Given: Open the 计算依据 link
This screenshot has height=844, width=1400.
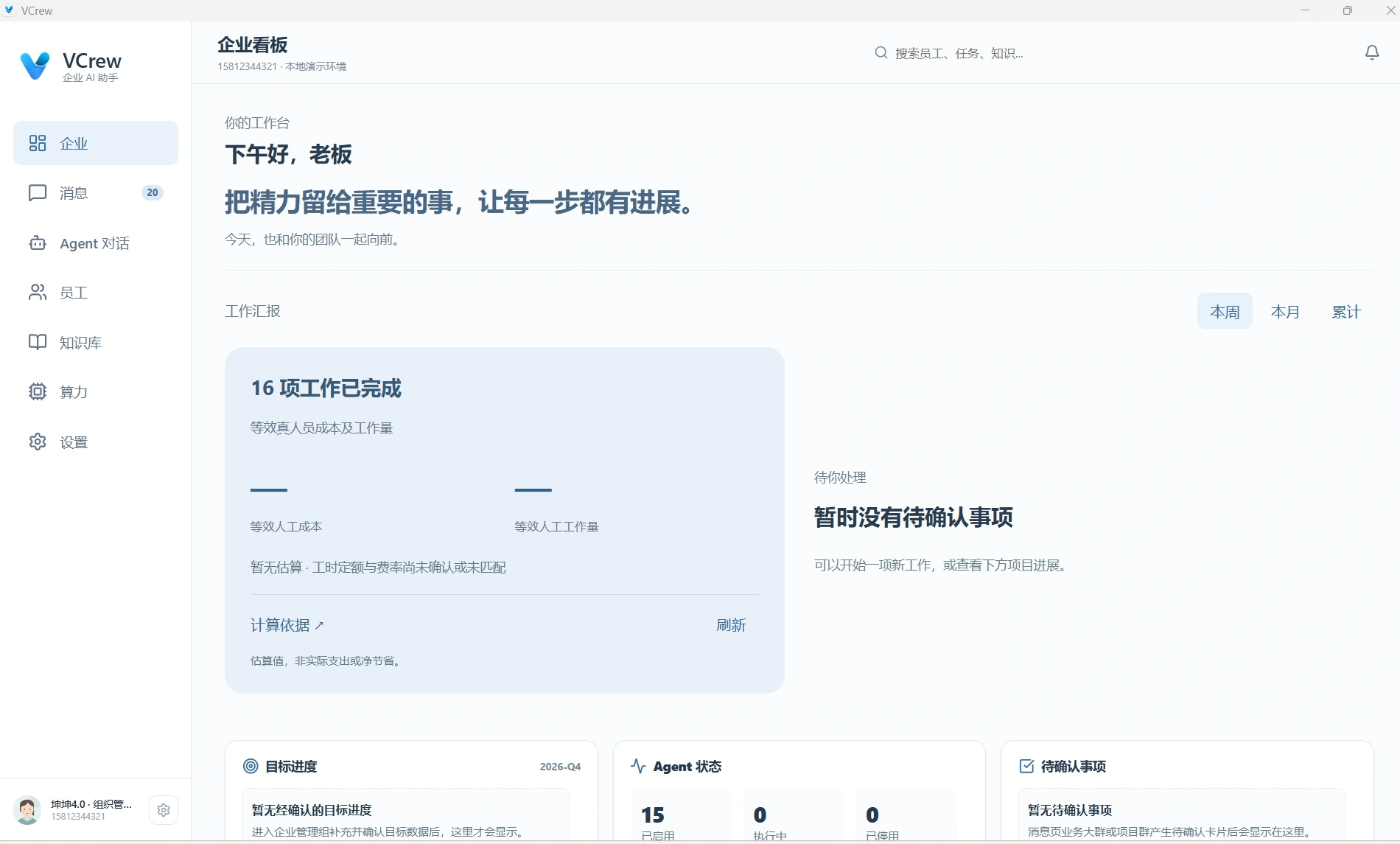Looking at the screenshot, I should (x=287, y=625).
